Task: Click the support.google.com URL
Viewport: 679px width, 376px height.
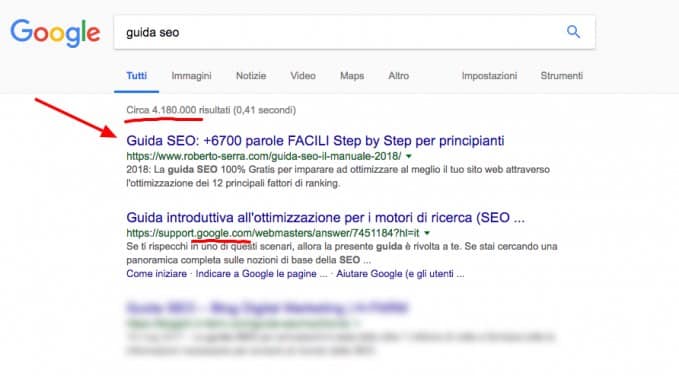Action: pos(273,233)
